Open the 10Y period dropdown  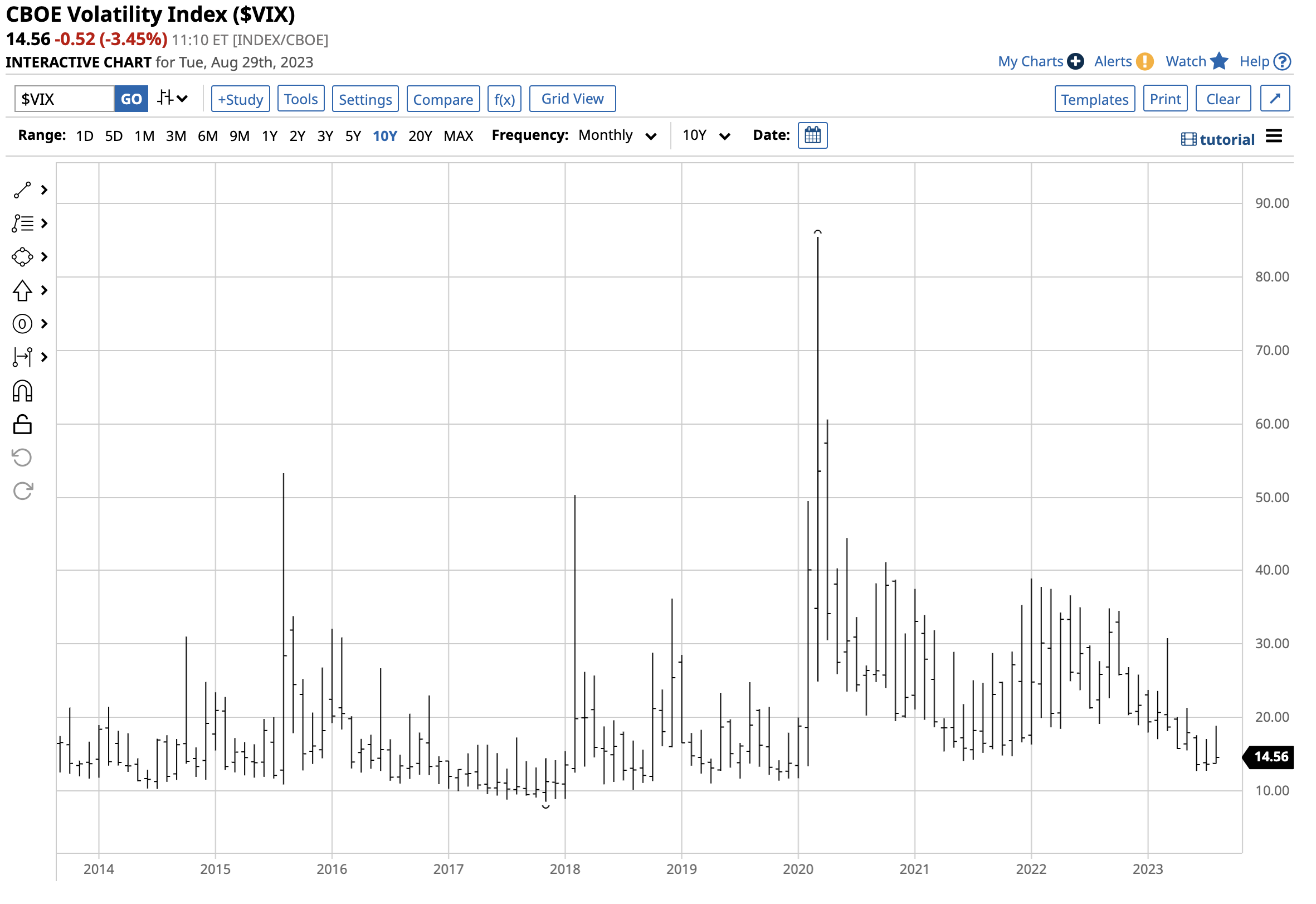tap(706, 136)
